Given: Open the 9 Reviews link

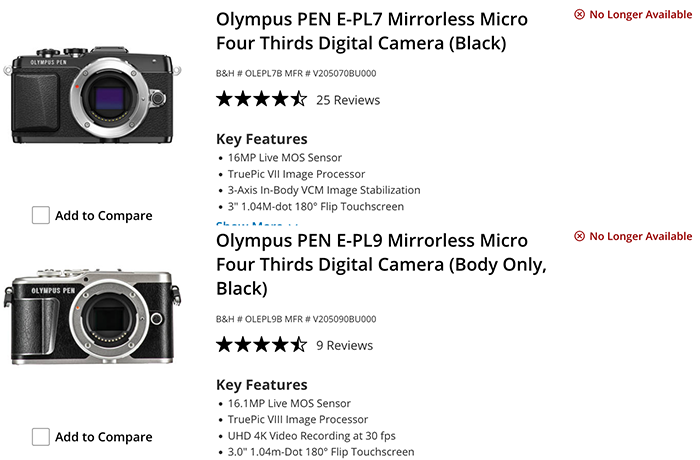Looking at the screenshot, I should 344,346.
